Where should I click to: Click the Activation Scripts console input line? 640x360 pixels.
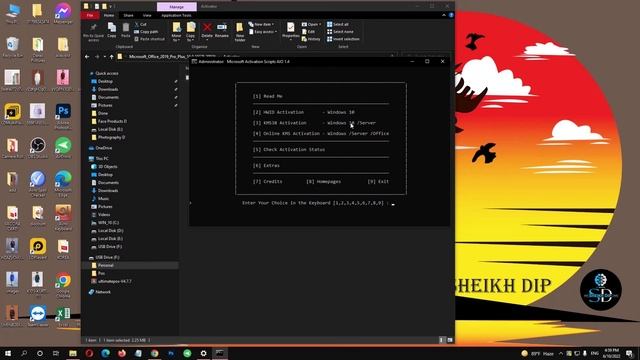pos(318,203)
